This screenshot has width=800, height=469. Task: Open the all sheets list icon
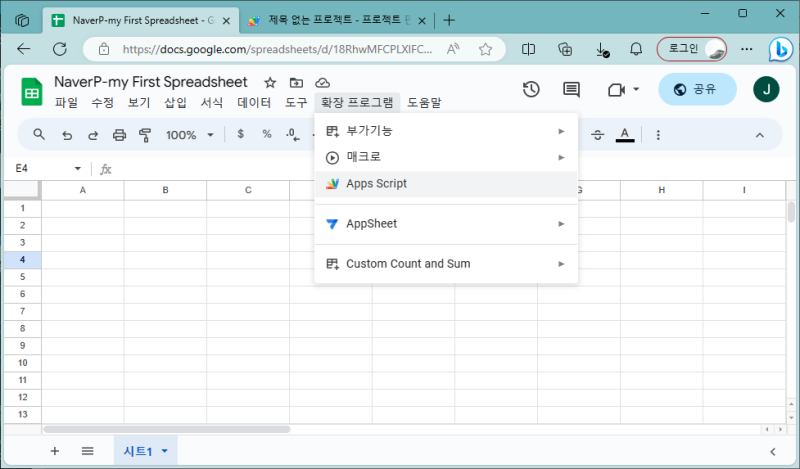(88, 451)
